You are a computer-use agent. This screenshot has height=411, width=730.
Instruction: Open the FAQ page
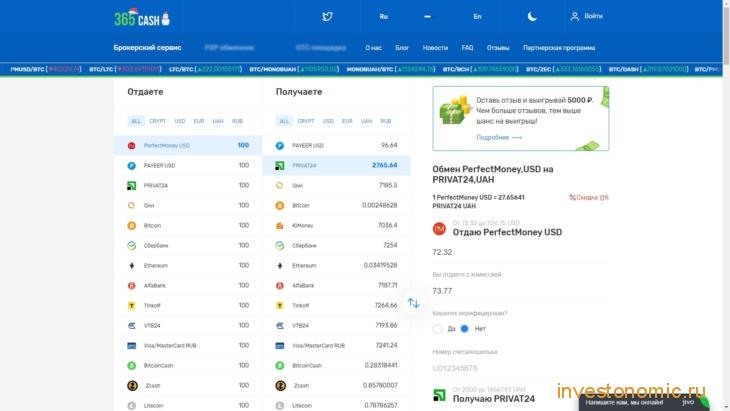pos(467,48)
